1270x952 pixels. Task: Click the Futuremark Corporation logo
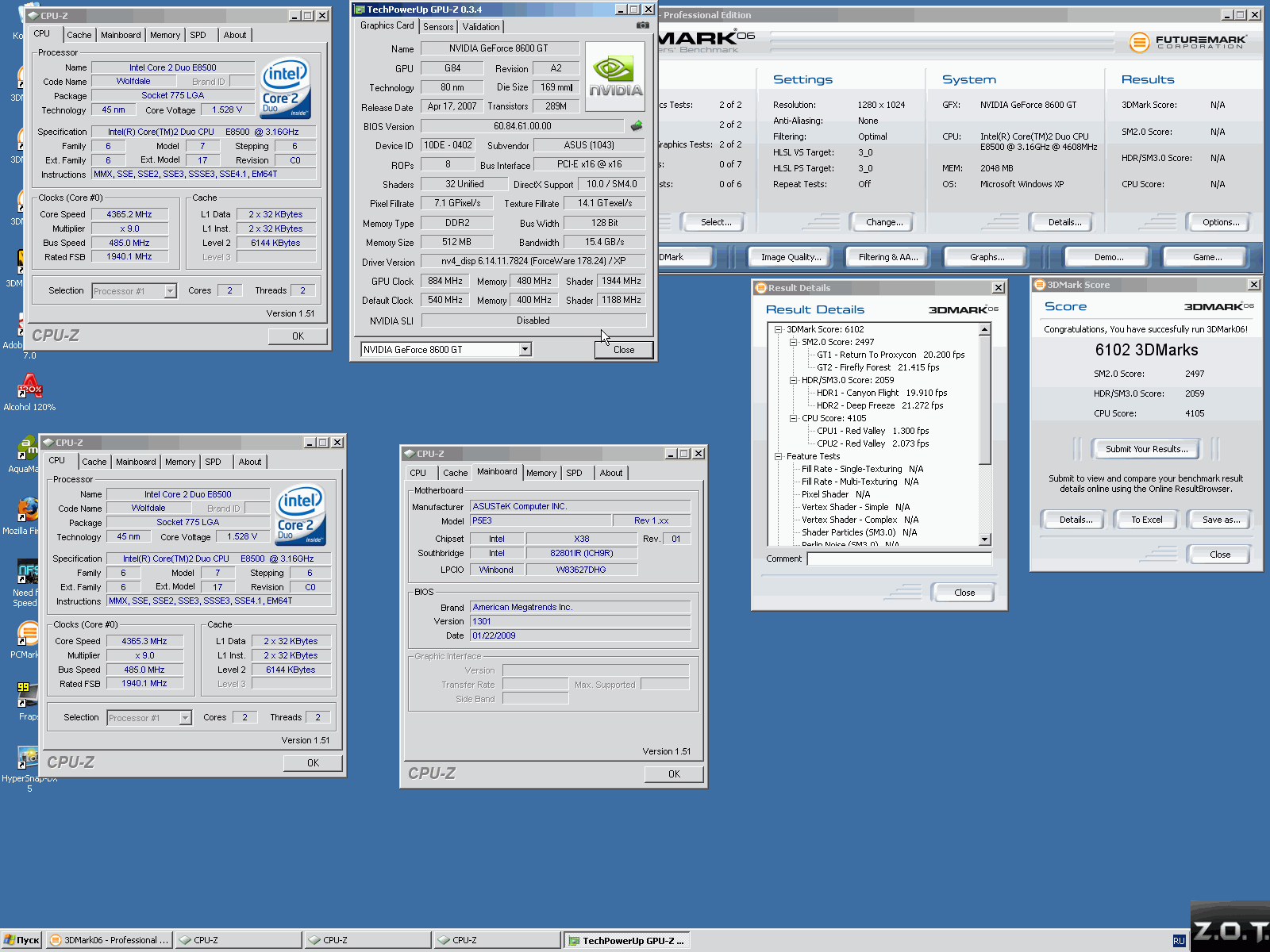(1188, 42)
